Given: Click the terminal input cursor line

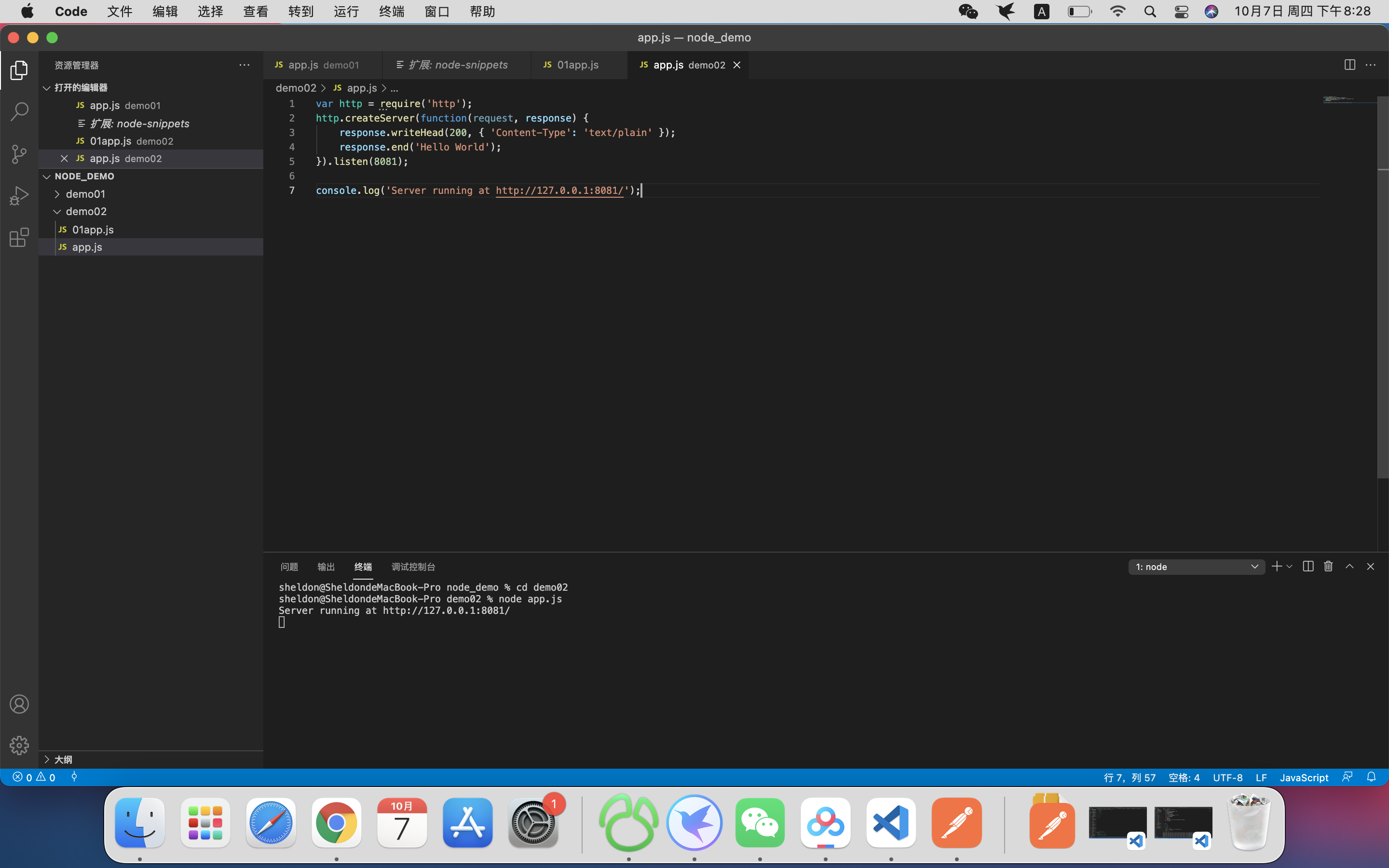Looking at the screenshot, I should click(x=282, y=622).
